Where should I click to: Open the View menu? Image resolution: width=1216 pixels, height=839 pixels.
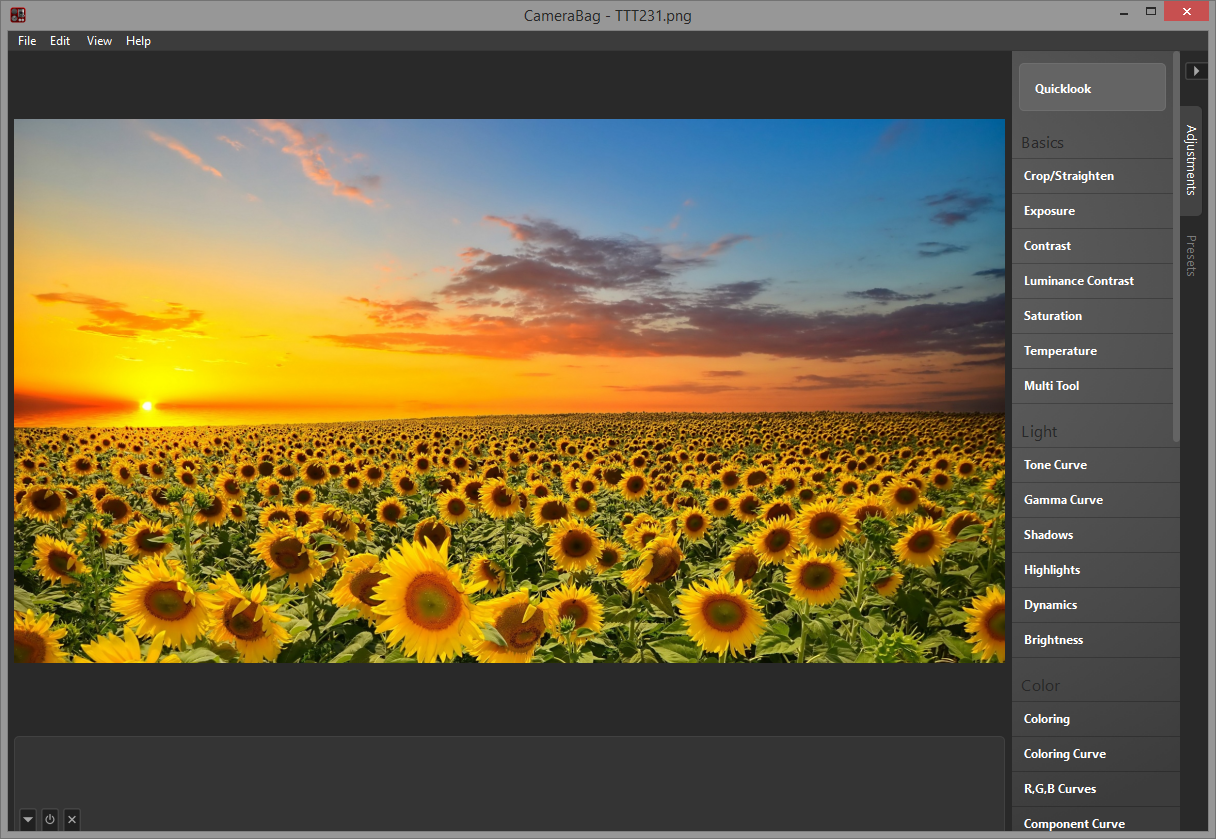99,41
